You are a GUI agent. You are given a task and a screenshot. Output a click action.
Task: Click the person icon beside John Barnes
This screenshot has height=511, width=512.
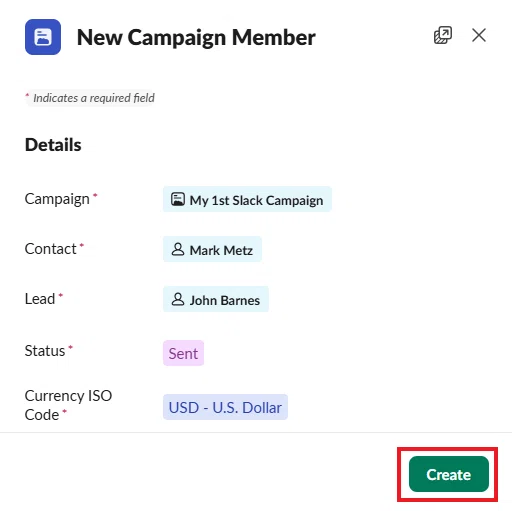point(178,299)
